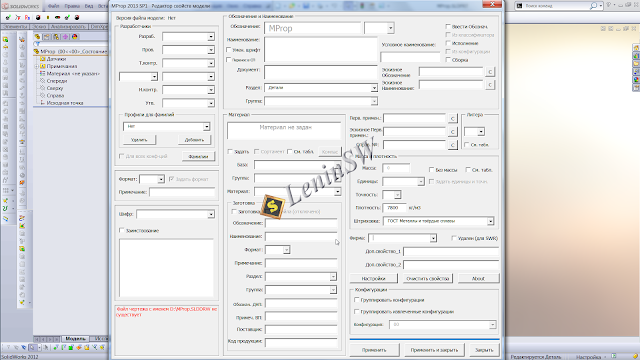
Task: Open Утв. dropdown list
Action: (211, 103)
